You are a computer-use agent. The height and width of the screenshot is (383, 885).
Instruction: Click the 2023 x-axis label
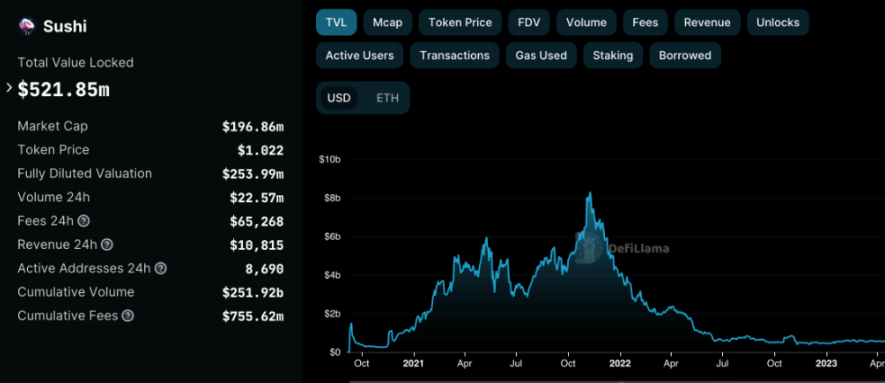coord(827,363)
